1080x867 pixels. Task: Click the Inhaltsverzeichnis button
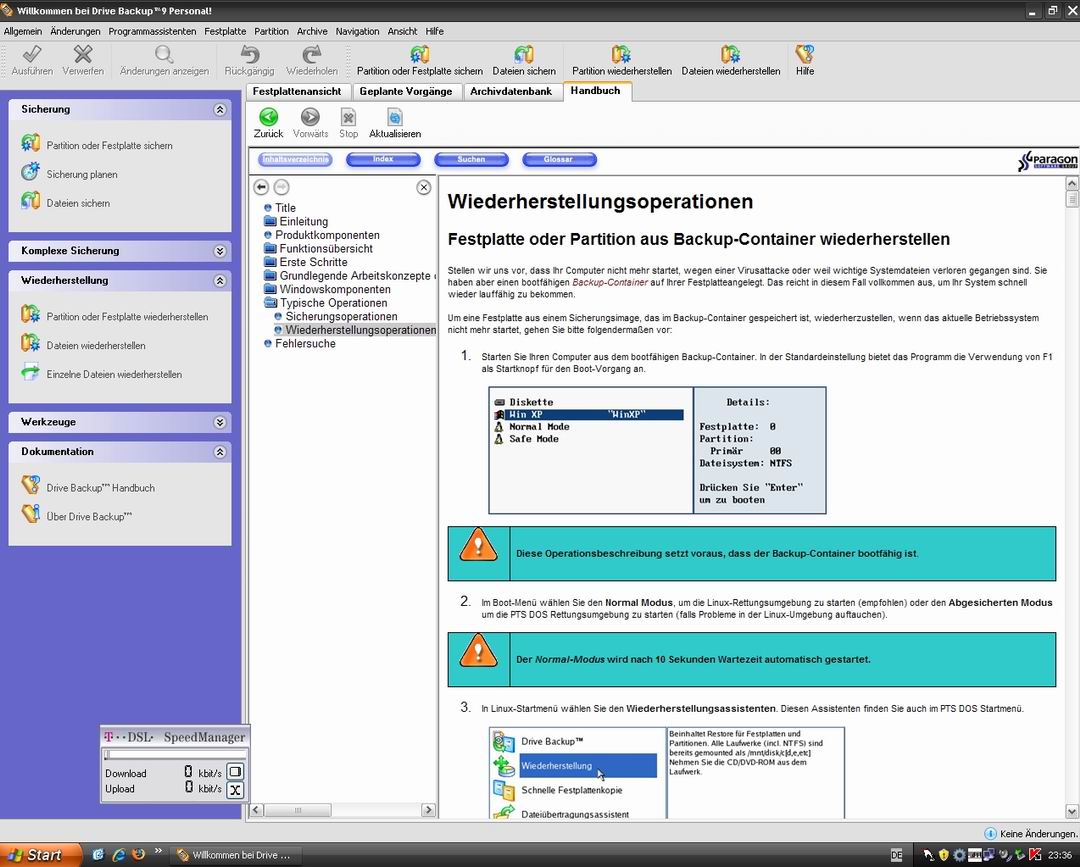point(295,159)
